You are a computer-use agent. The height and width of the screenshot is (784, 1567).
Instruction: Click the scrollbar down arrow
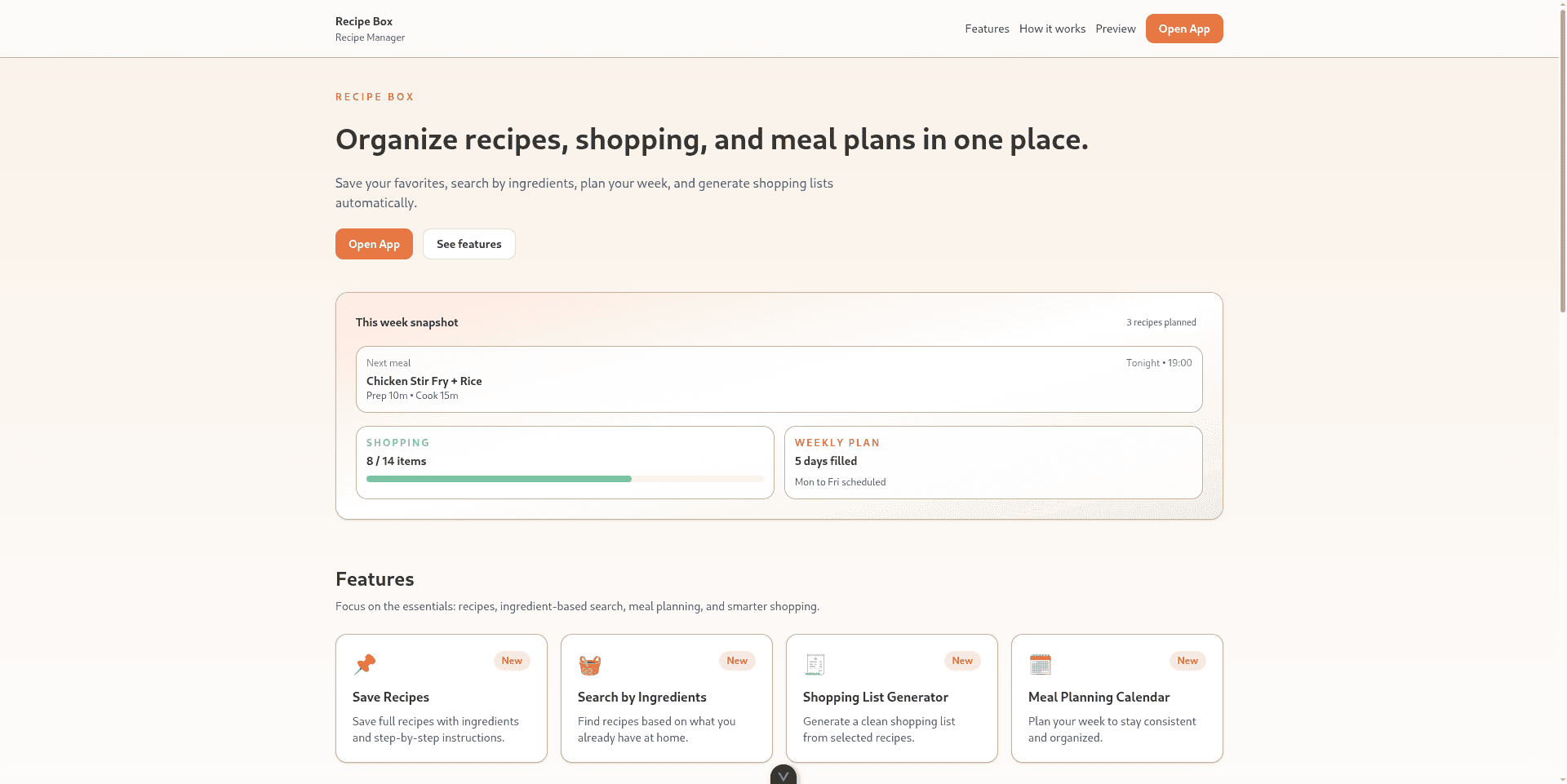[1560, 777]
